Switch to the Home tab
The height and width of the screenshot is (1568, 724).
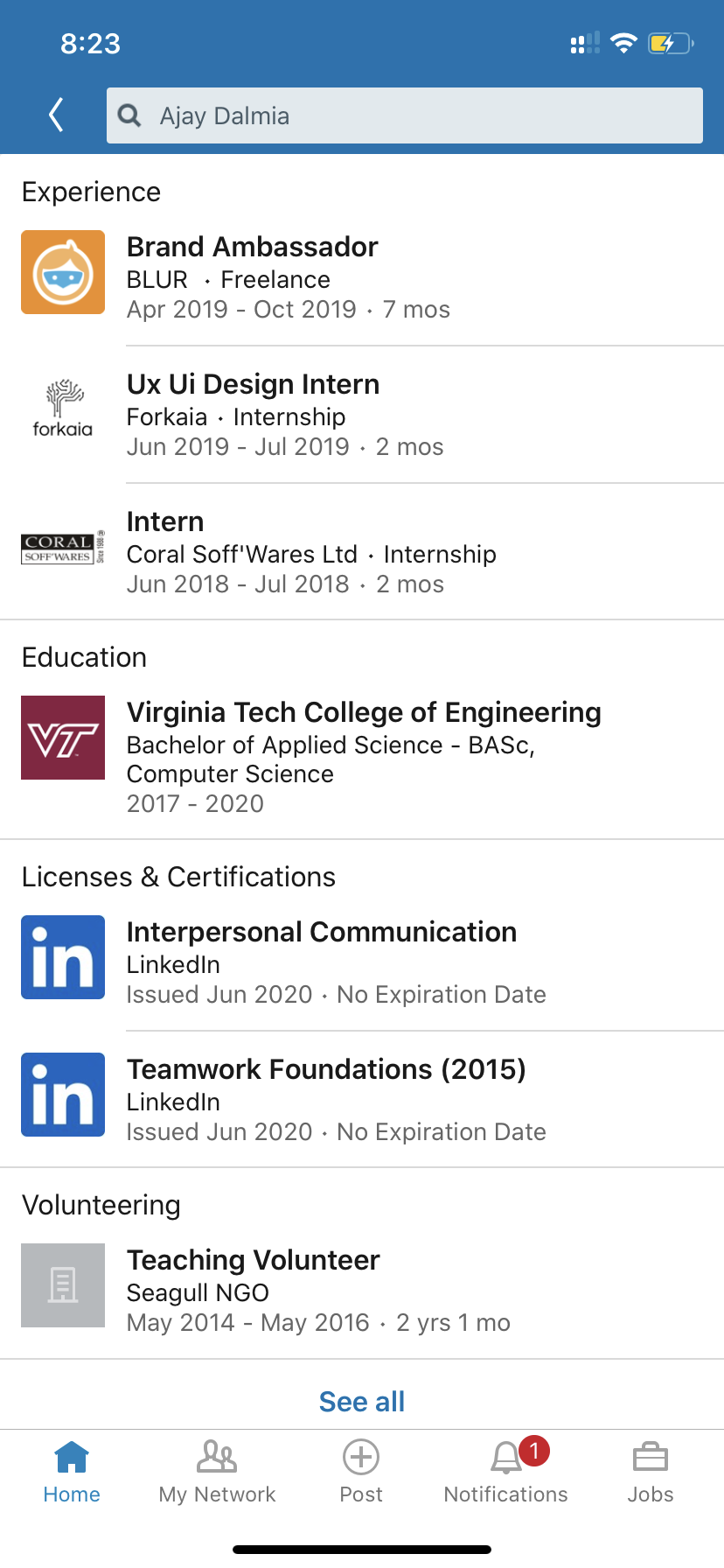click(72, 1473)
